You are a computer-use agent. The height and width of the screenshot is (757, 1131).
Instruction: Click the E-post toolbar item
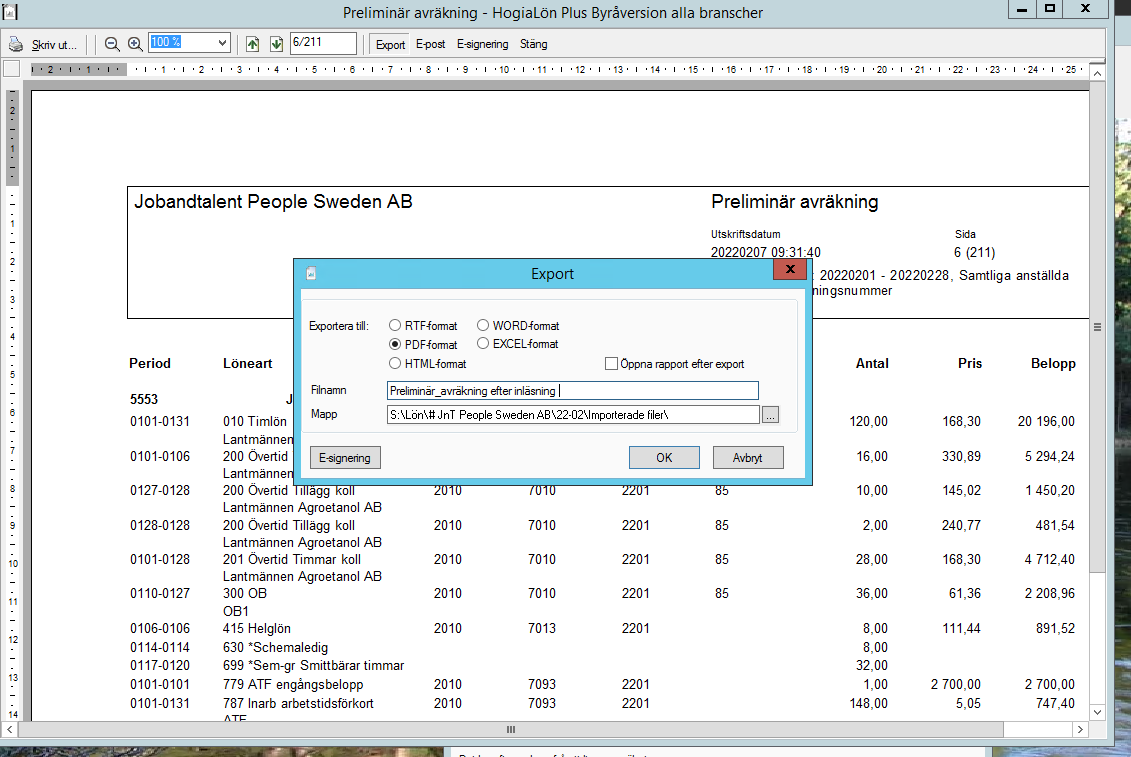(430, 44)
